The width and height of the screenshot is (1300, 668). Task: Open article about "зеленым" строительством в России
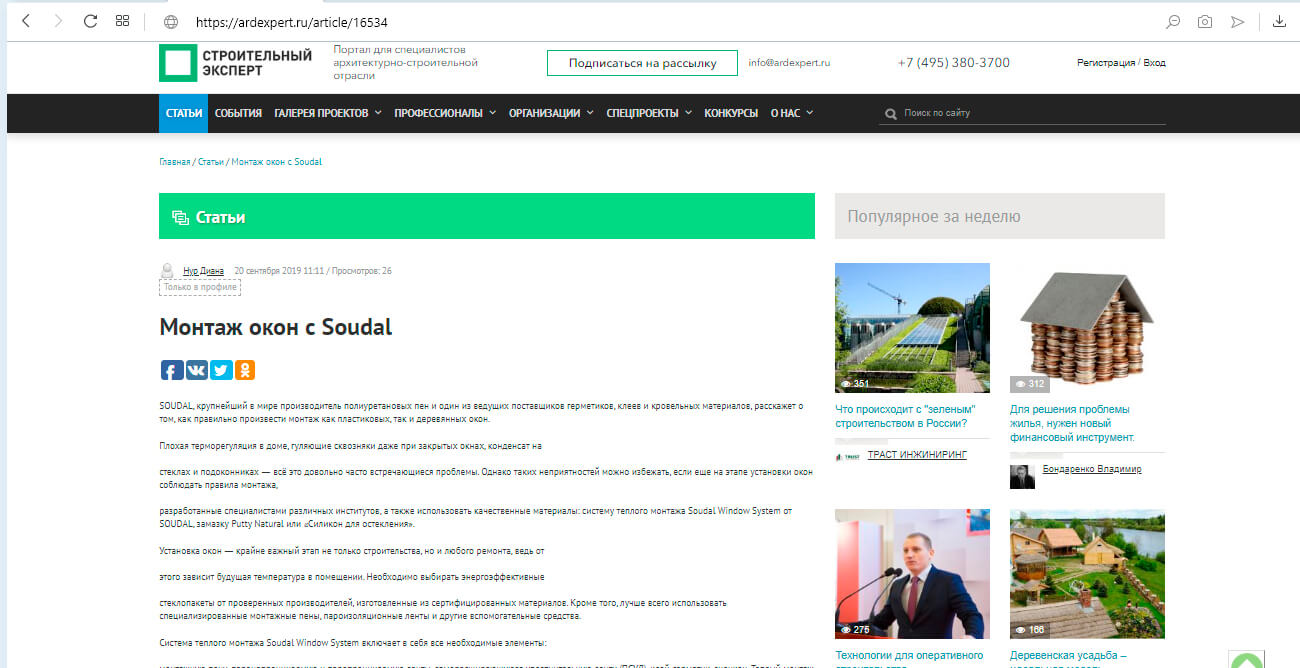click(x=905, y=416)
